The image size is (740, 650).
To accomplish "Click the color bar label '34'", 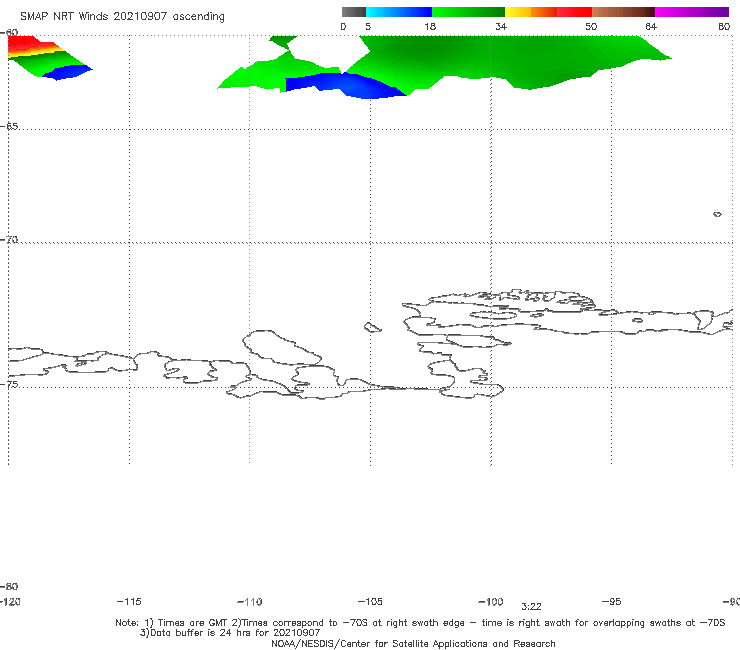I will tap(501, 26).
